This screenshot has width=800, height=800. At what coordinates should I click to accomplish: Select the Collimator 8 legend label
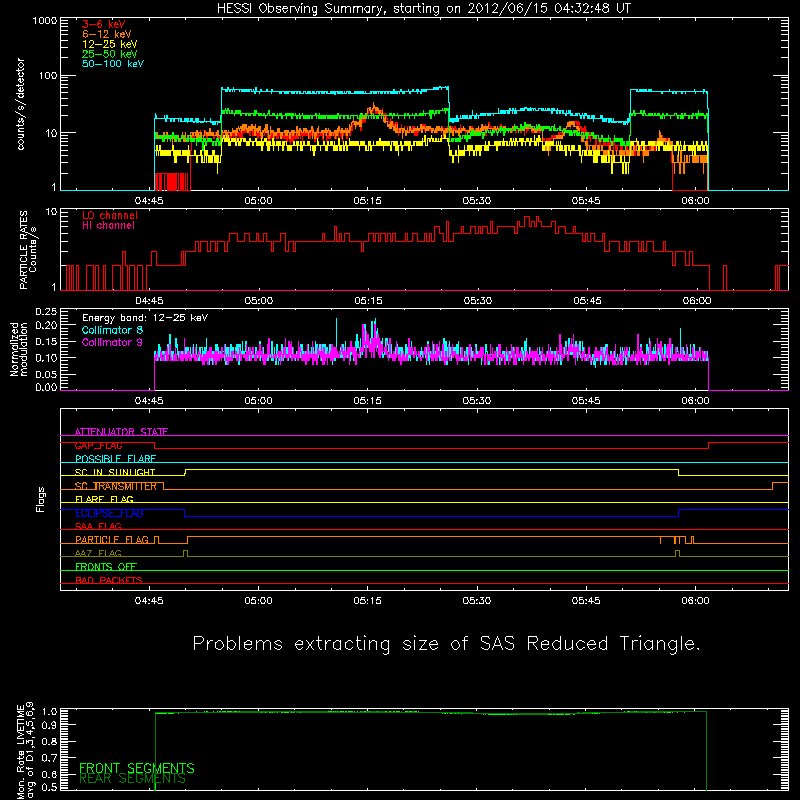click(112, 330)
